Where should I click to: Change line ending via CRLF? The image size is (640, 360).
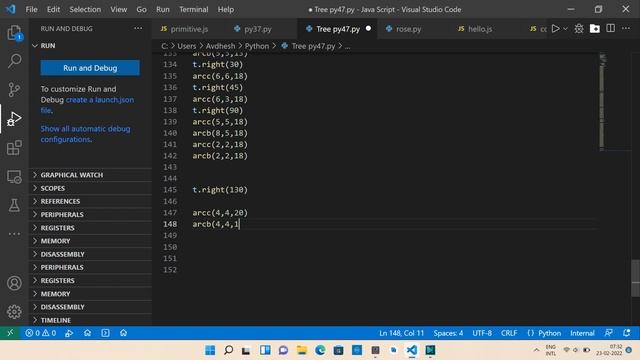[509, 333]
